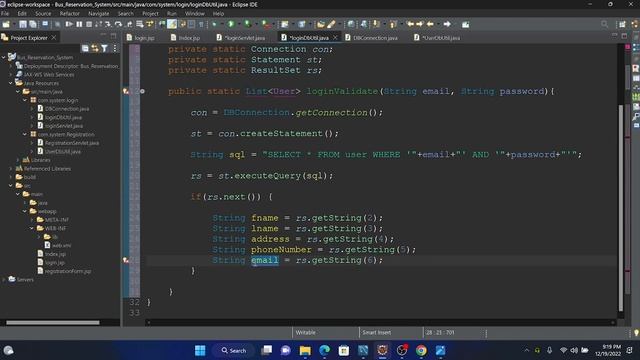Click the taskbar Search box
This screenshot has width=640, height=360.
coord(234,350)
